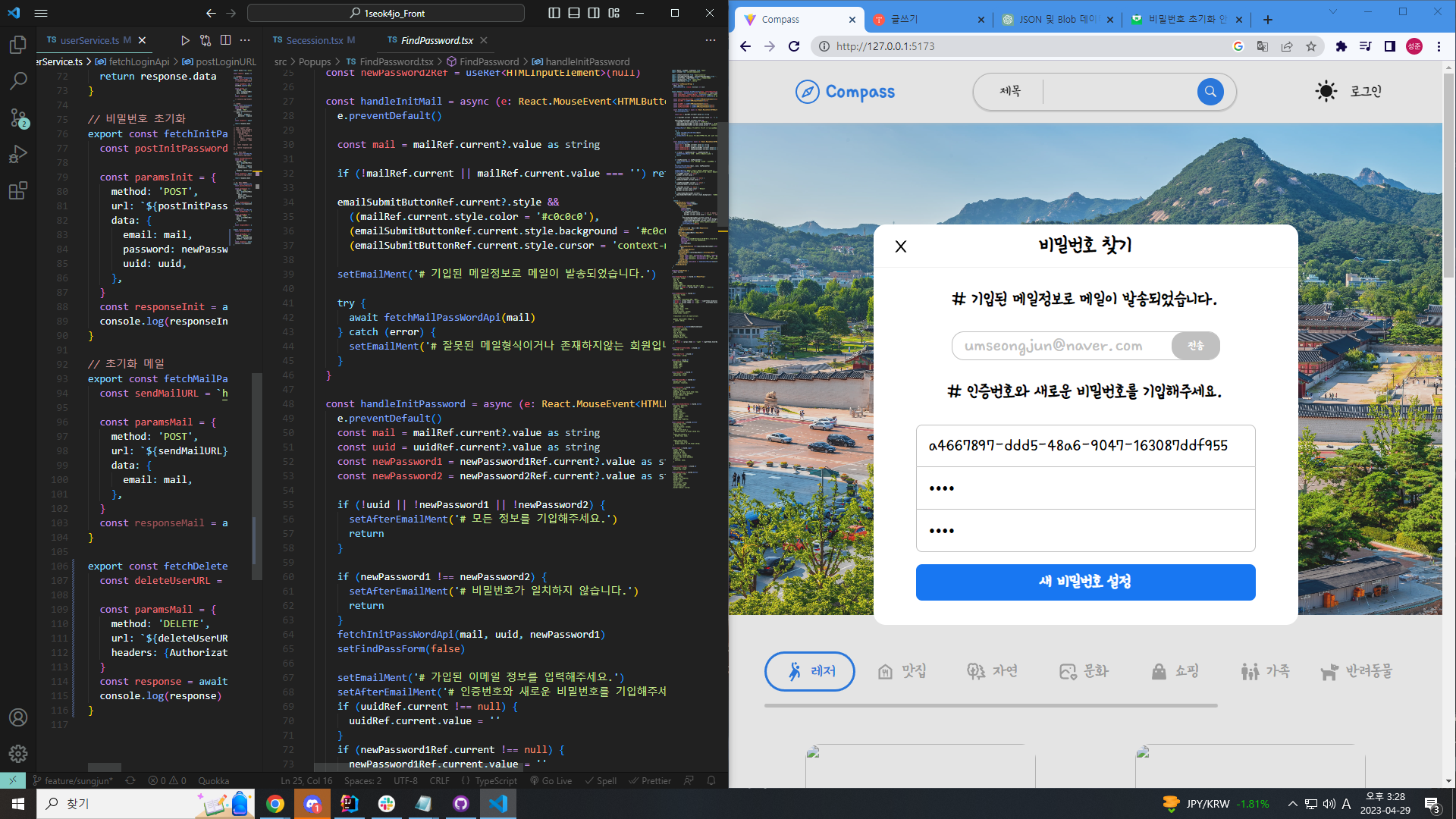Image resolution: width=1456 pixels, height=819 pixels.
Task: Click the authentication code input field
Action: pos(1085,446)
